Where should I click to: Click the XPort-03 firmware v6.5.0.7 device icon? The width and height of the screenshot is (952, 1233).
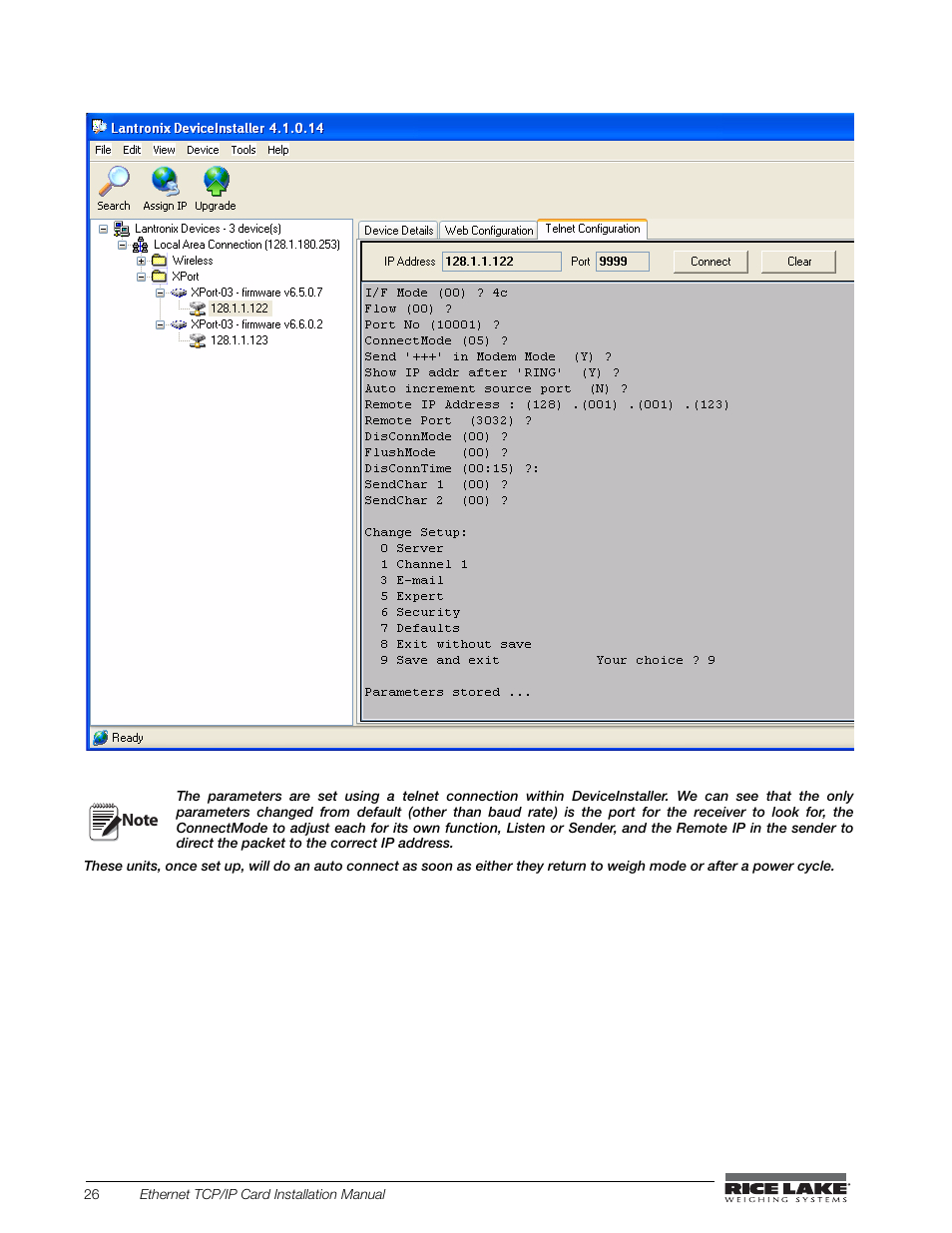coord(179,293)
